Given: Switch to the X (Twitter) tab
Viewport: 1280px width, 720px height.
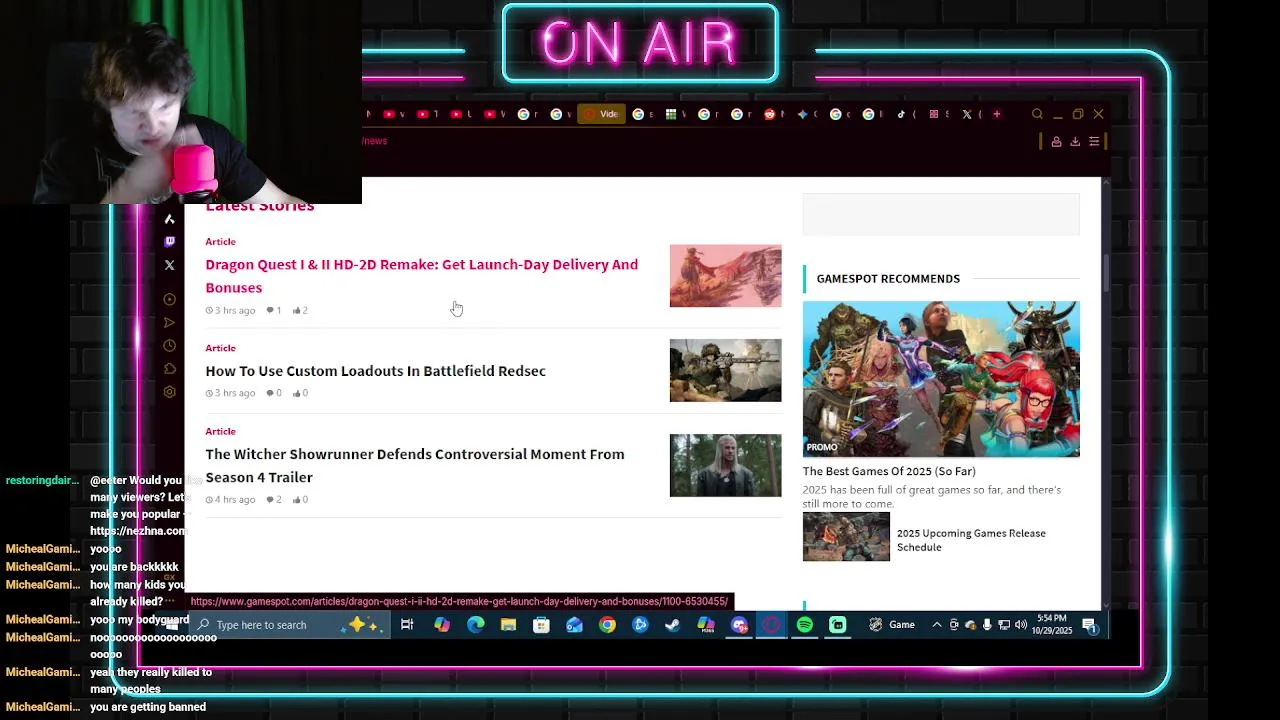Looking at the screenshot, I should tap(970, 114).
